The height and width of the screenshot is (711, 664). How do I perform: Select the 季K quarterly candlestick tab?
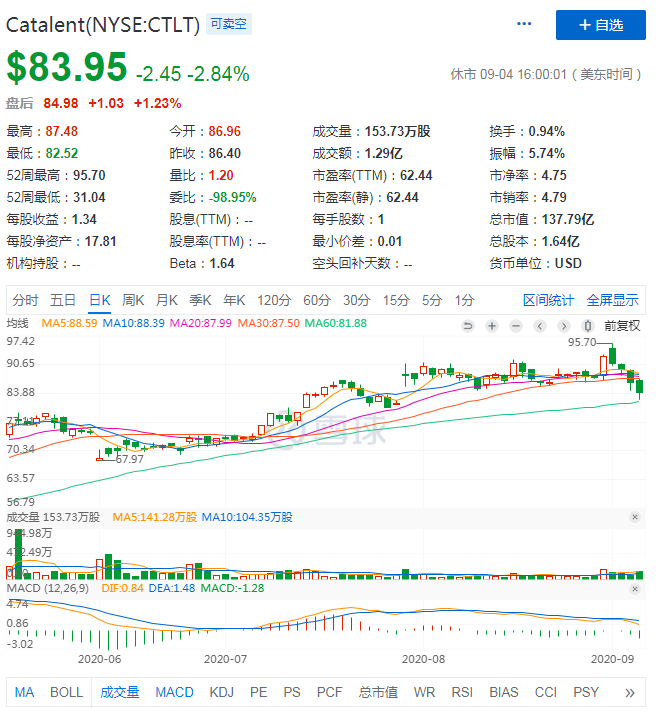200,300
